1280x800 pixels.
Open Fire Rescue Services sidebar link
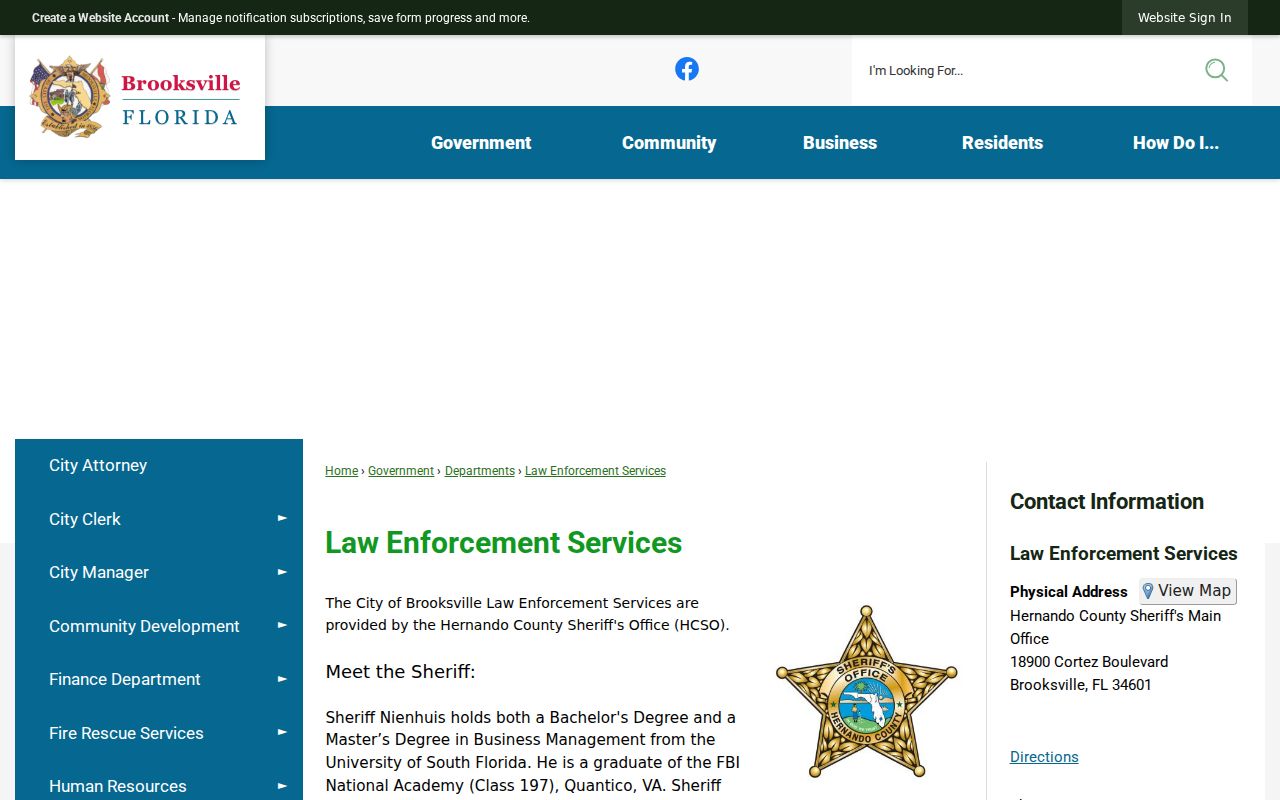[126, 733]
